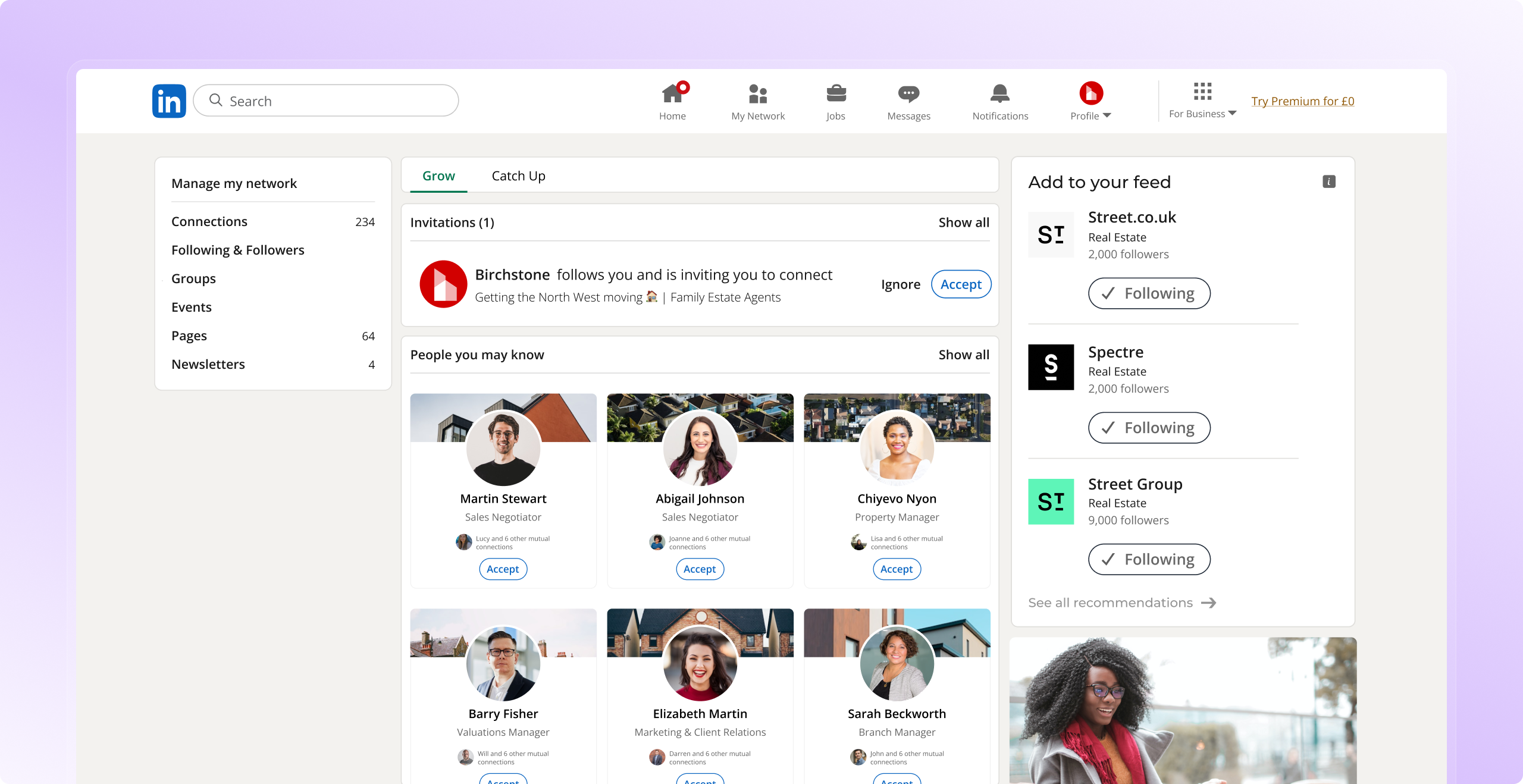Click Accept under Chiyevo Nyon
Image resolution: width=1523 pixels, height=784 pixels.
(897, 569)
